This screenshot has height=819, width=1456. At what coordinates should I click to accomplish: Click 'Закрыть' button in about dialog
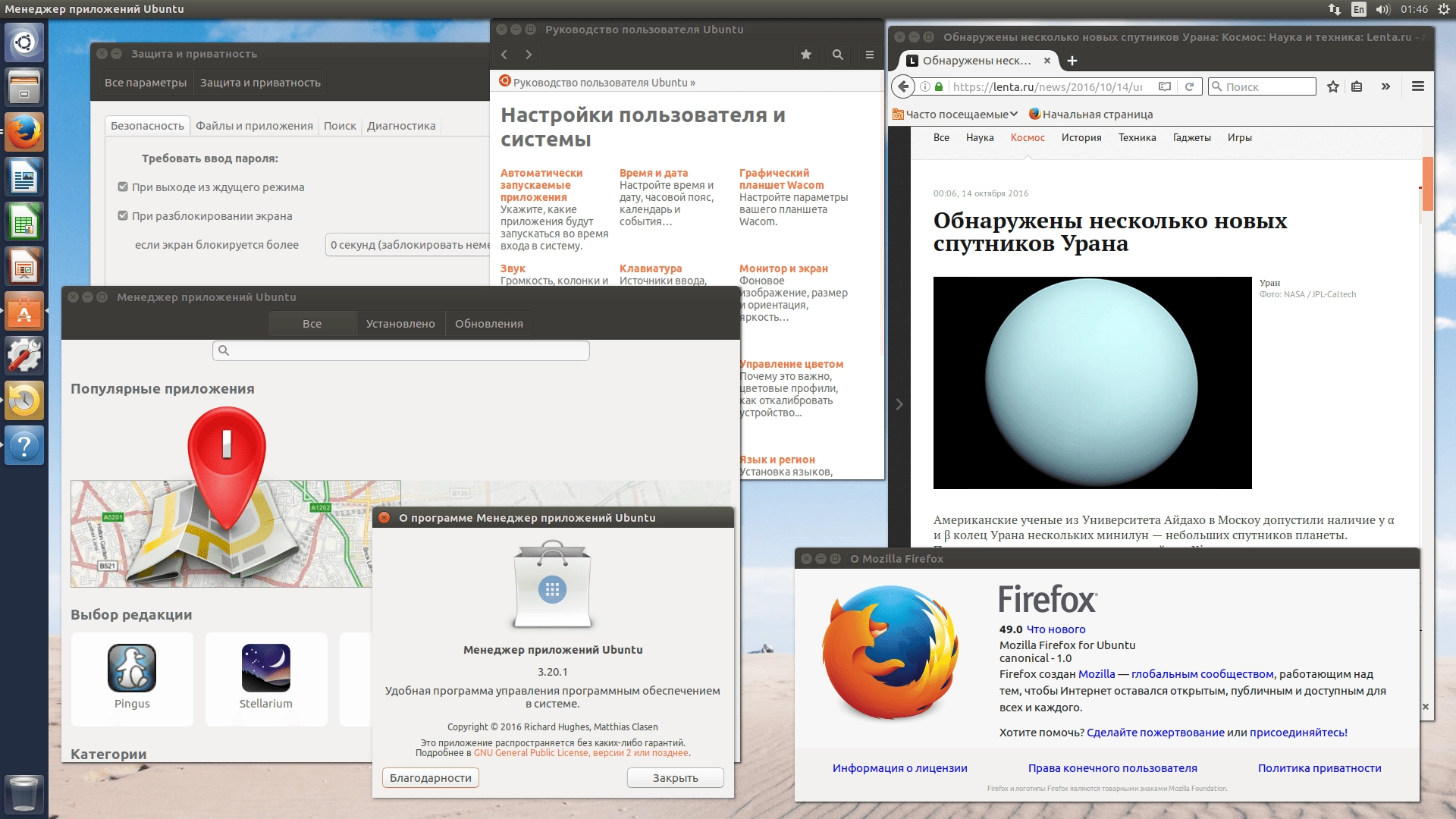676,778
